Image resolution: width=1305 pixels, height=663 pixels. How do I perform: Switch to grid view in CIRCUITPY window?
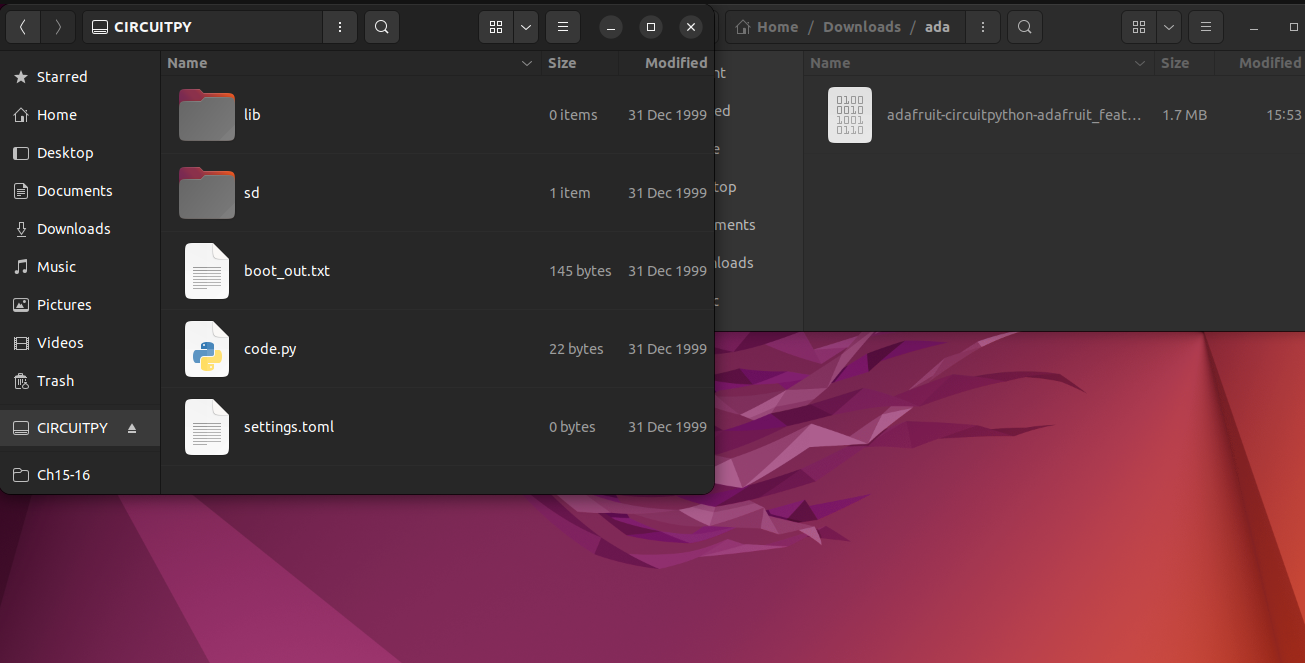[x=496, y=27]
